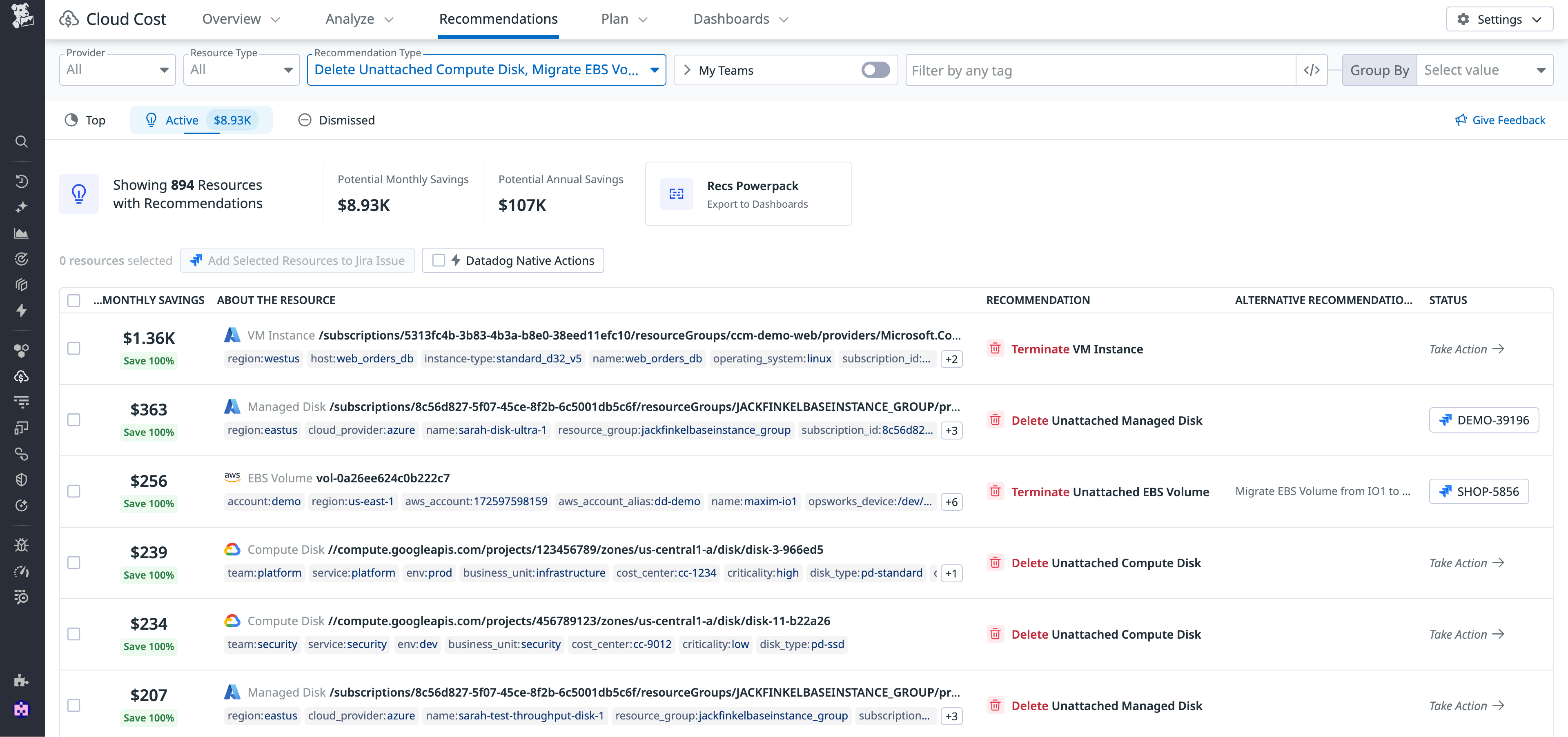Image resolution: width=1568 pixels, height=737 pixels.
Task: Expand the Recommendation Type dropdown
Action: click(486, 69)
